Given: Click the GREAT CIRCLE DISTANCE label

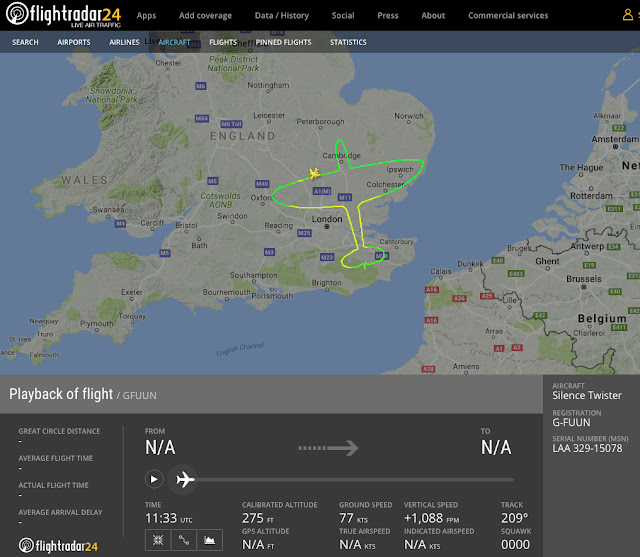Looking at the screenshot, I should point(59,431).
